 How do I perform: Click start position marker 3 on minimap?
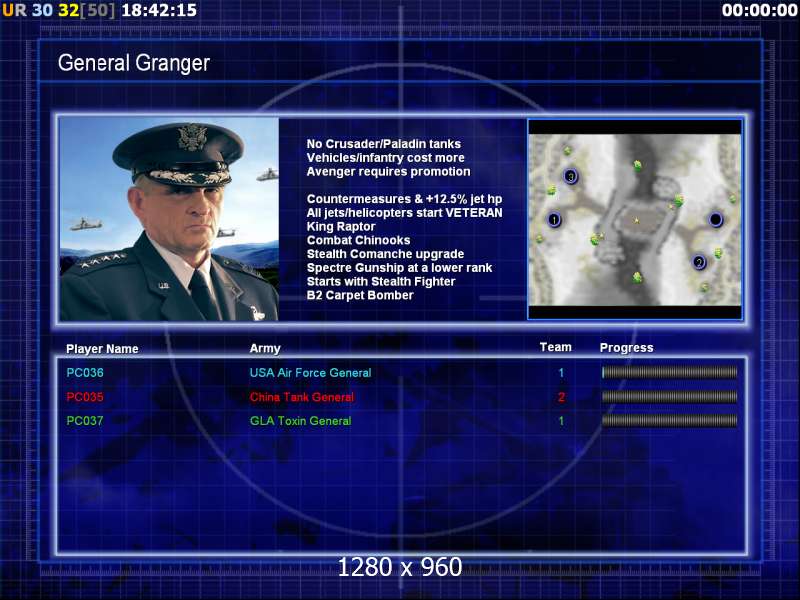coord(571,177)
